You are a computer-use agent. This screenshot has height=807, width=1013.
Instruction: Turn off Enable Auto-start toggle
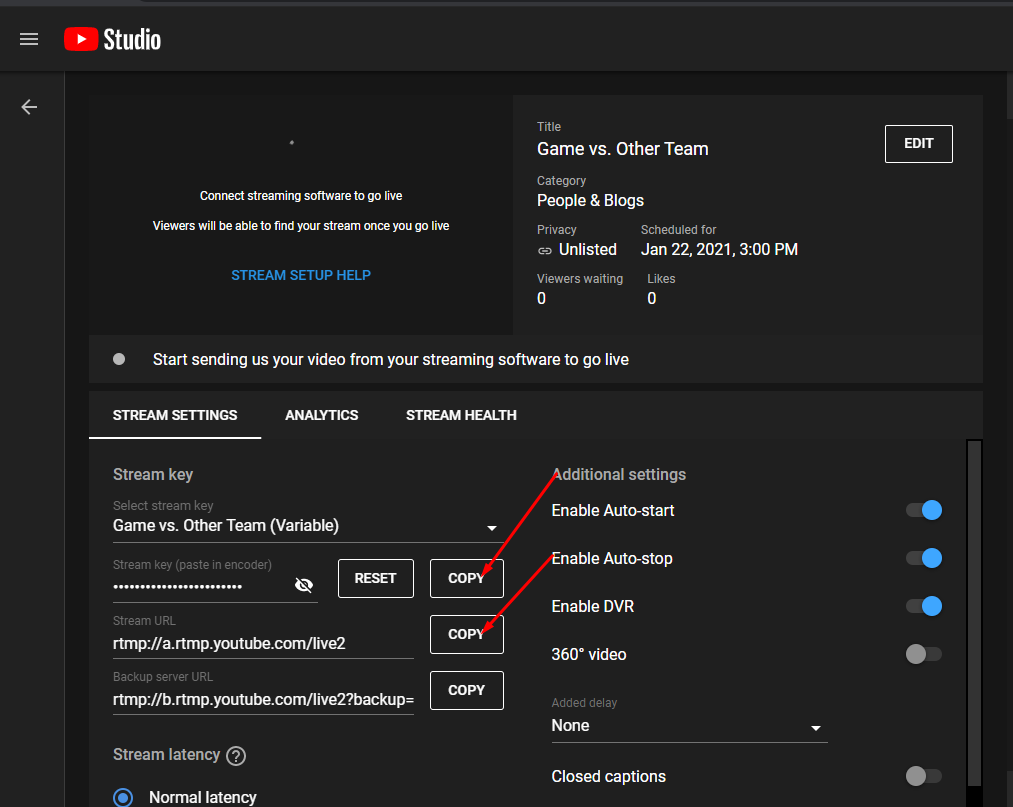click(x=923, y=510)
